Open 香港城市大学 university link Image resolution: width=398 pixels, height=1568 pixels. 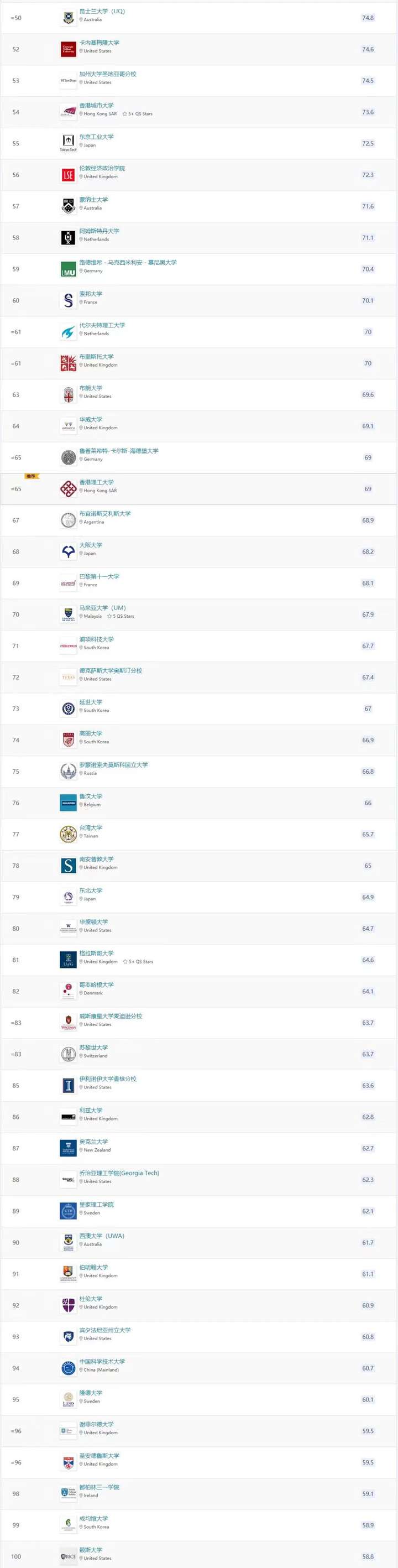[x=96, y=105]
